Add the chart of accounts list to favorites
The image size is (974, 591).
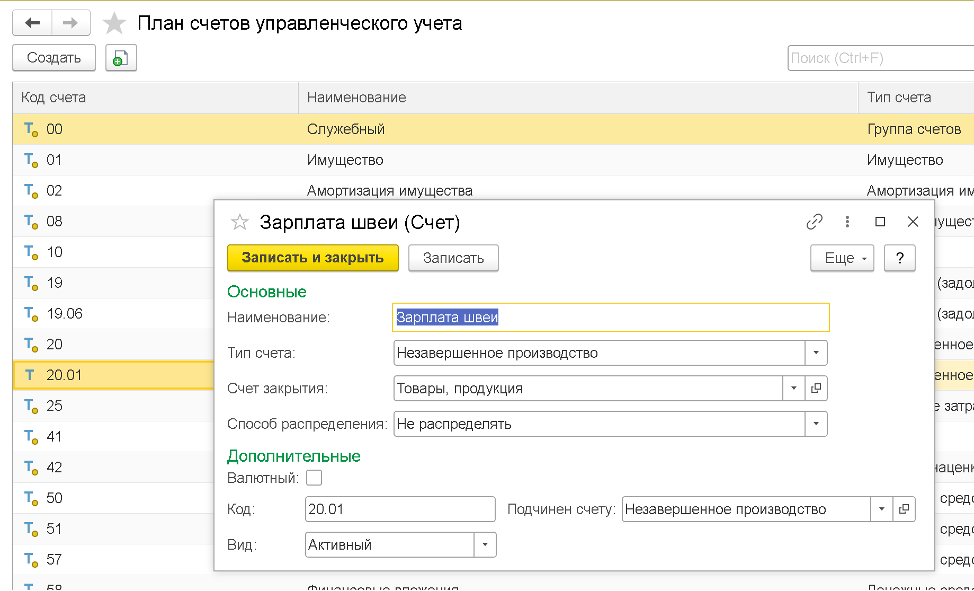click(116, 24)
